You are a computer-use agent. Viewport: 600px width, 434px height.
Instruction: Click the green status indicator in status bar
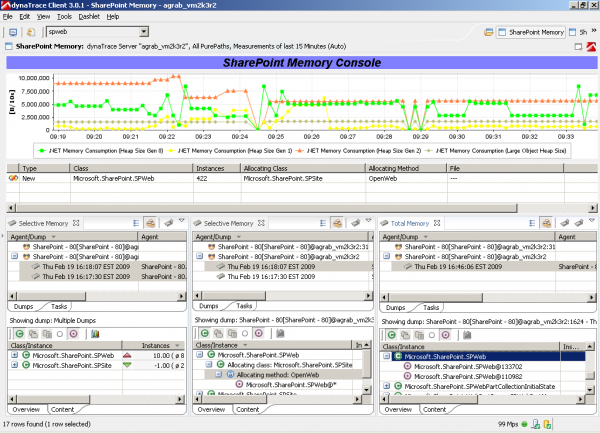[x=524, y=424]
